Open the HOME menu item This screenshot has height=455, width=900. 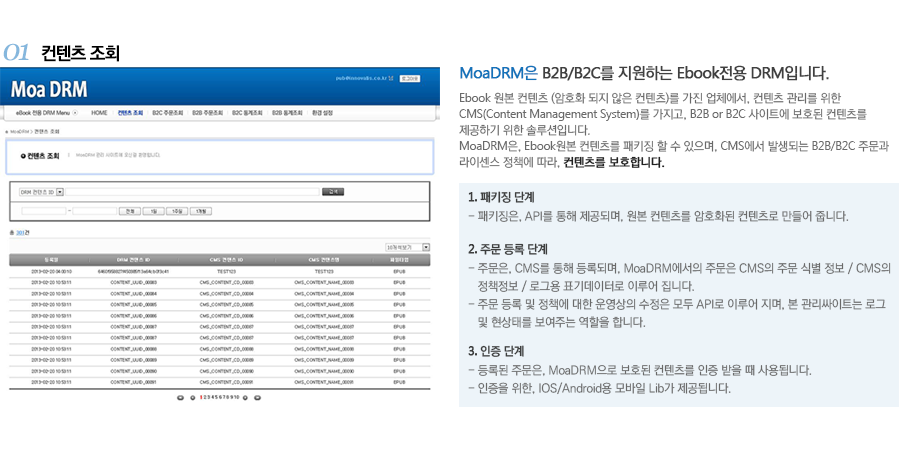(x=99, y=113)
